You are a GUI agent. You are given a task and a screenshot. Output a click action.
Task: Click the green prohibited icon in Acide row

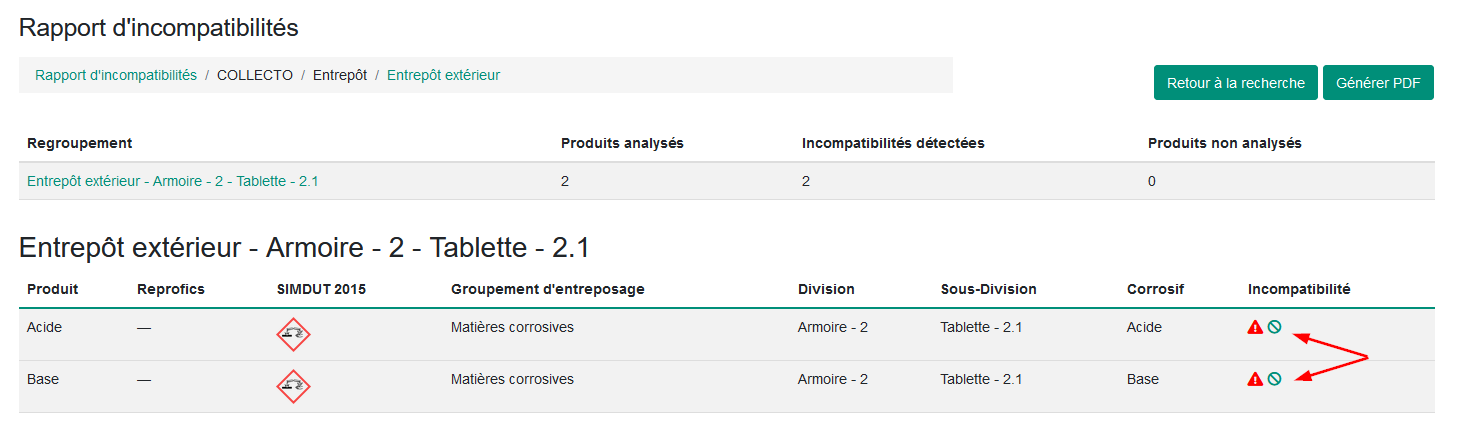point(1274,327)
